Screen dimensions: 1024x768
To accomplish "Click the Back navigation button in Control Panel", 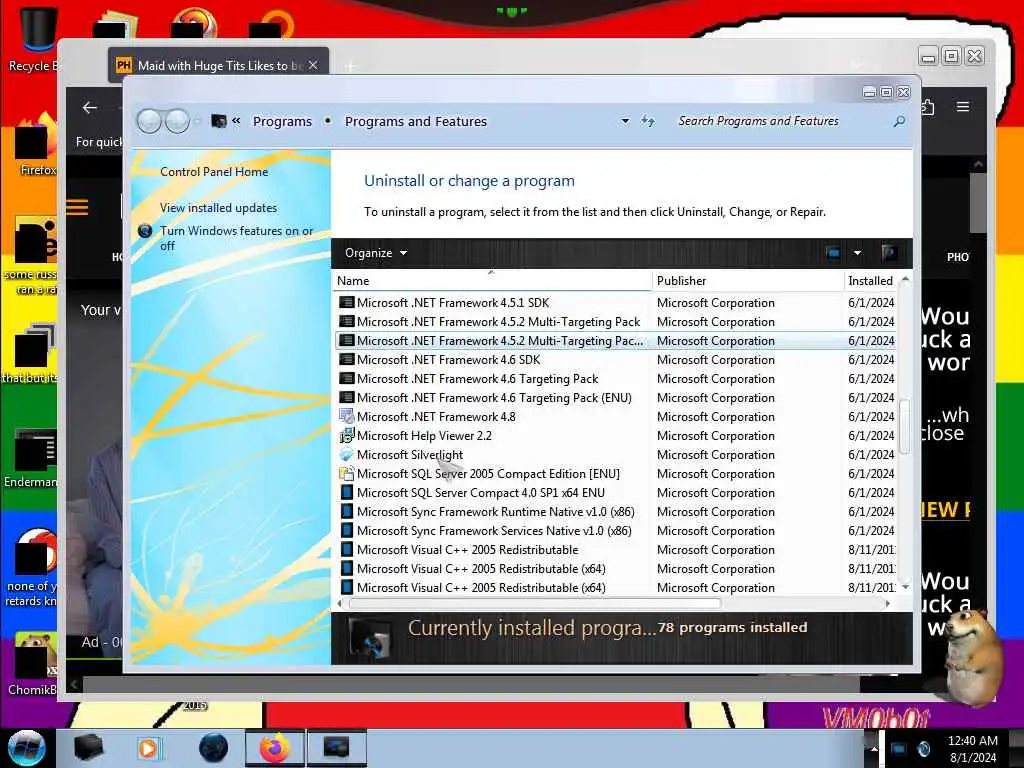I will pos(150,121).
